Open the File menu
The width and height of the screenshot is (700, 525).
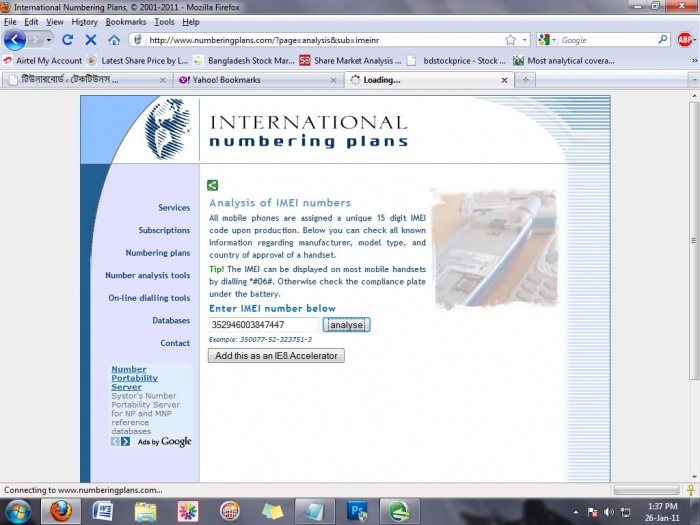[10, 22]
